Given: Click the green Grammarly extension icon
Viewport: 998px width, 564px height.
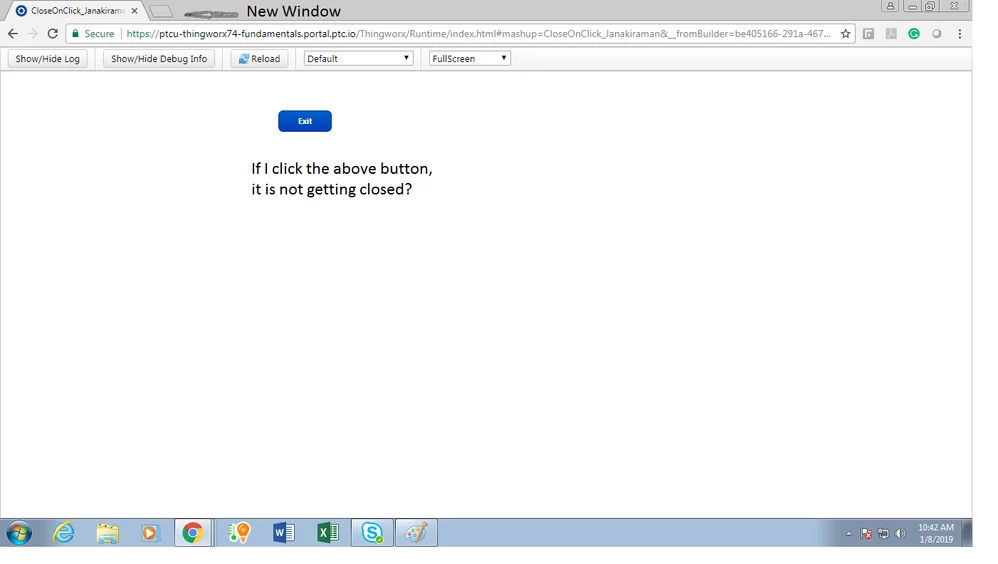Looking at the screenshot, I should point(914,34).
